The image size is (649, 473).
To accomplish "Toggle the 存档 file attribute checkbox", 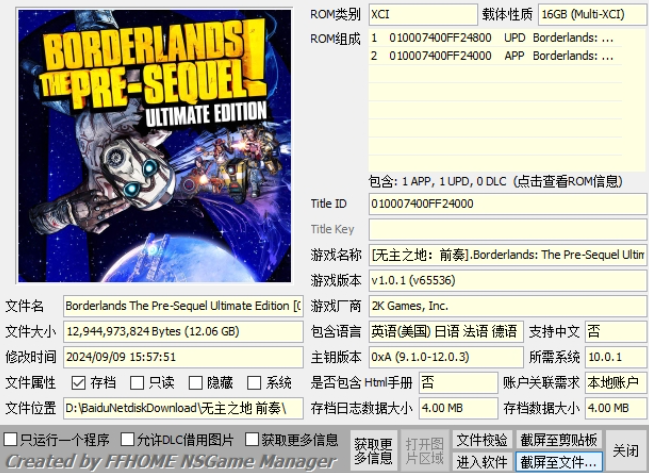I will (x=78, y=383).
